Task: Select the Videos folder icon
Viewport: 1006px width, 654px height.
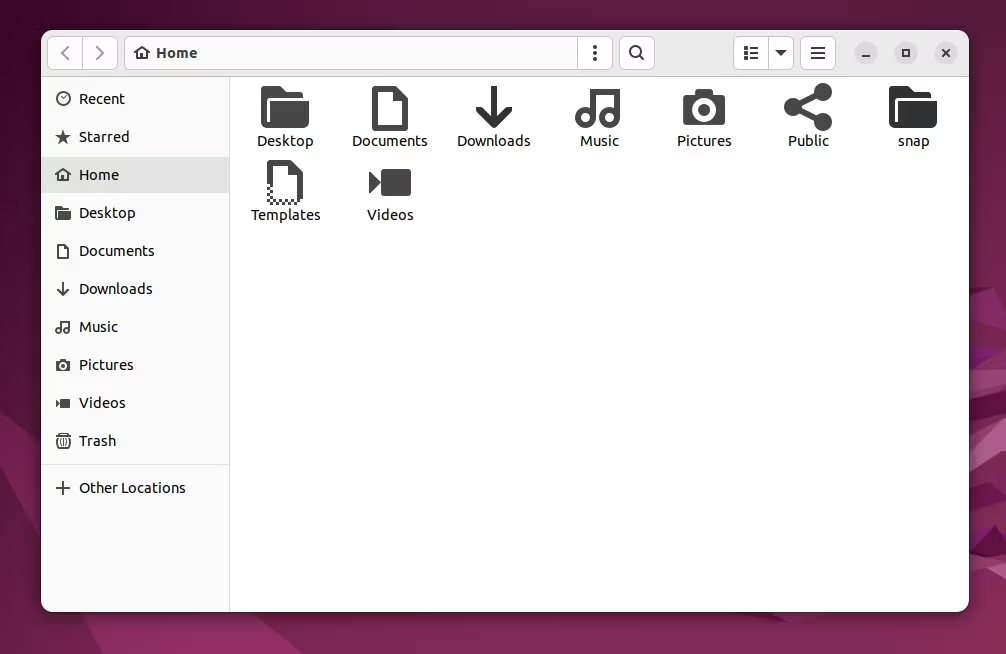Action: click(x=390, y=183)
